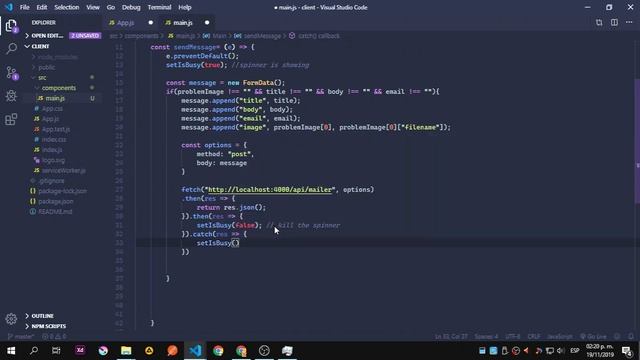Image resolution: width=640 pixels, height=360 pixels.
Task: Open main.js in the file tree
Action: [55, 98]
